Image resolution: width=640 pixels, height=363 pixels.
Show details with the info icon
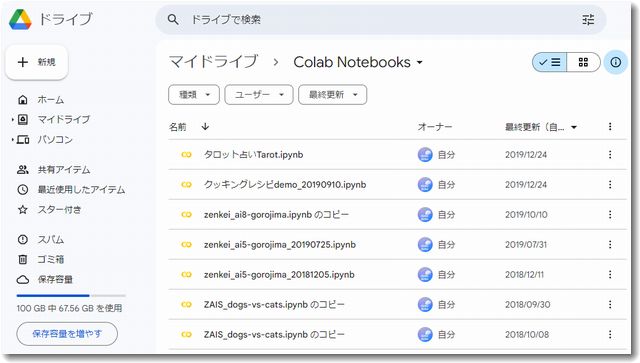coord(615,62)
